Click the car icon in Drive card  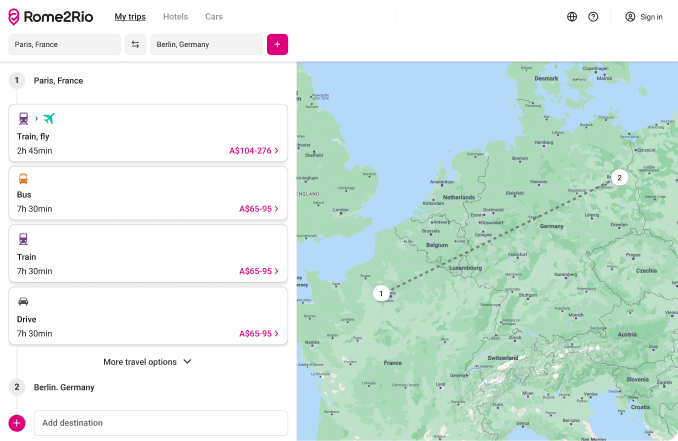coord(23,301)
